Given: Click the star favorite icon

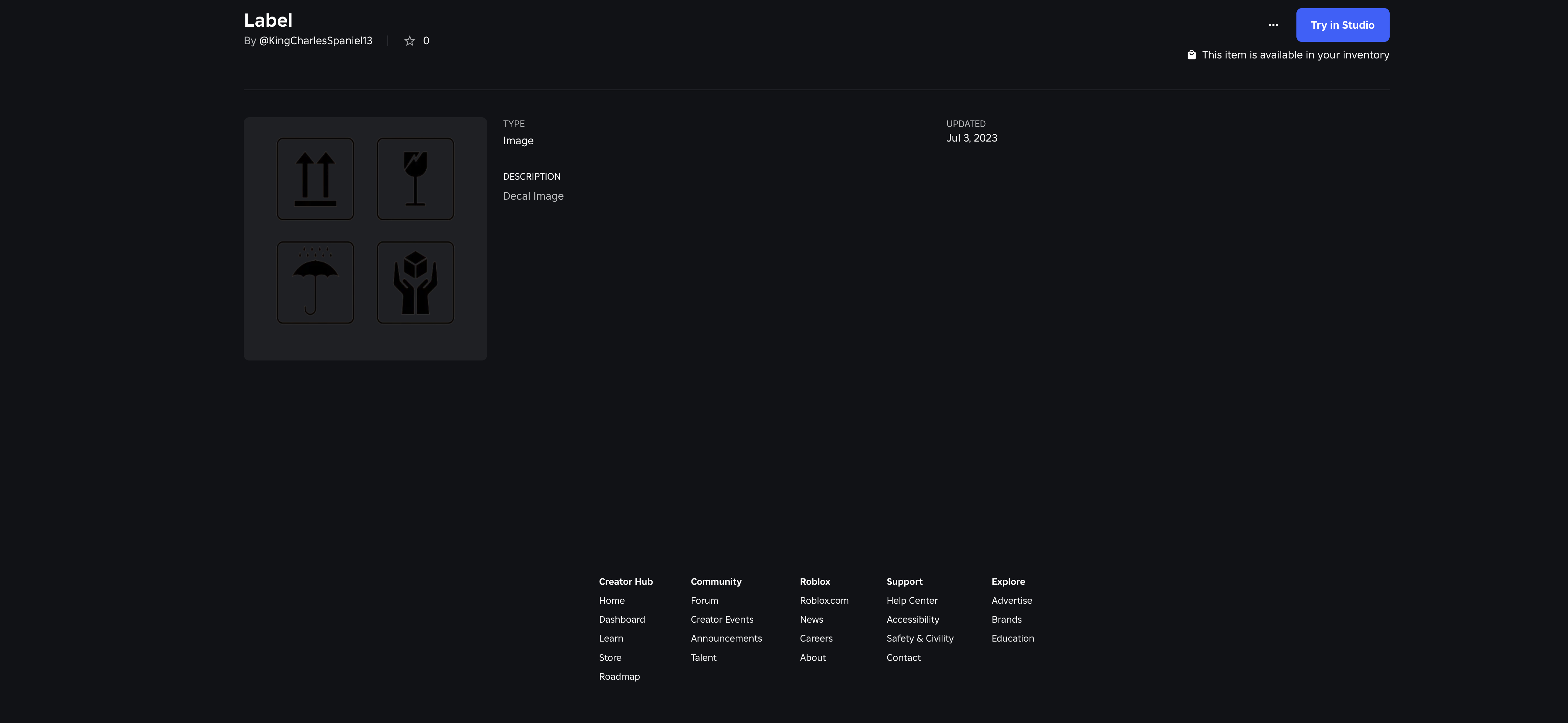Looking at the screenshot, I should click(x=410, y=41).
